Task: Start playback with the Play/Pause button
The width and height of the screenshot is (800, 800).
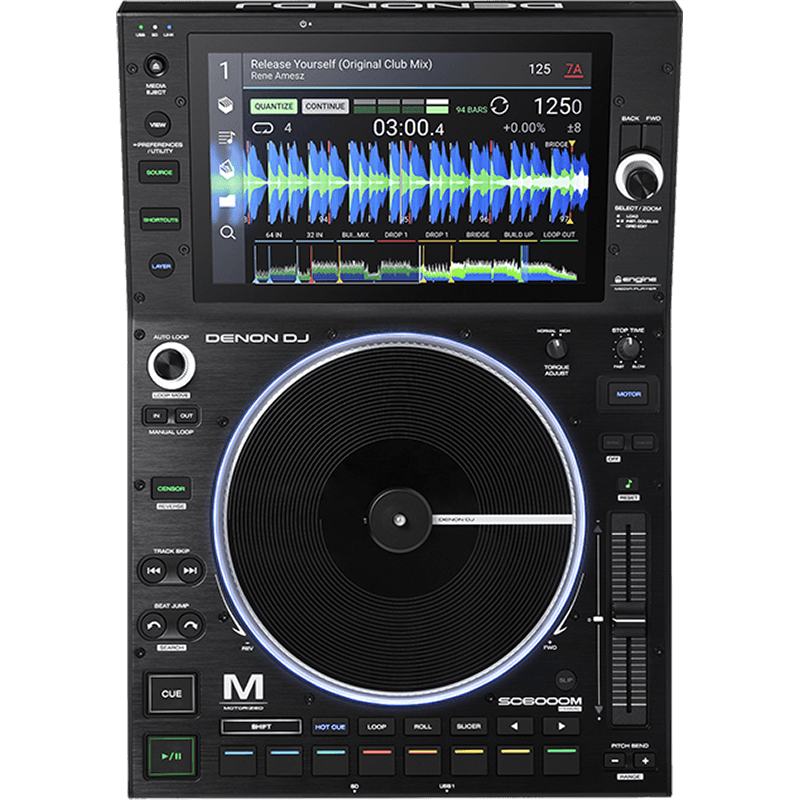Action: coord(171,756)
